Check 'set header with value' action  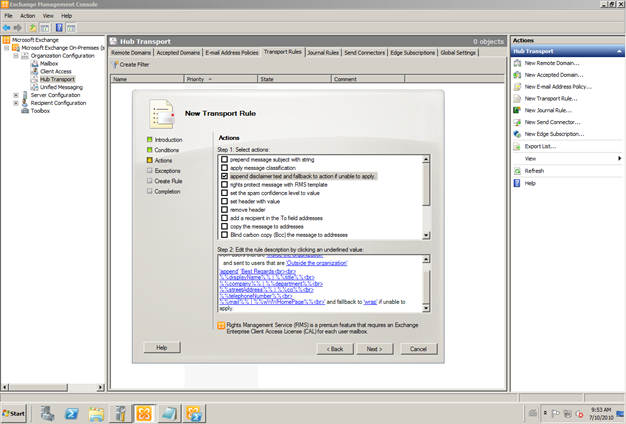point(224,201)
